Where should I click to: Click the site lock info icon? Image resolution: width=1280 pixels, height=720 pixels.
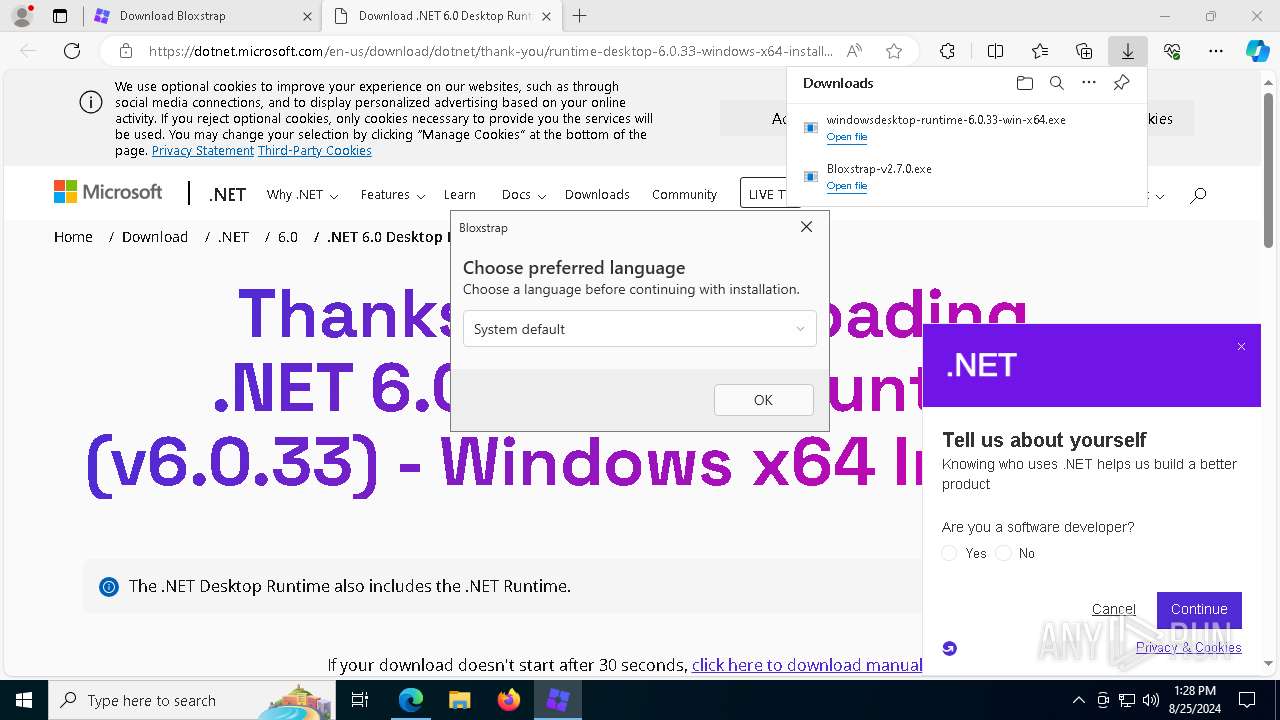coord(125,51)
